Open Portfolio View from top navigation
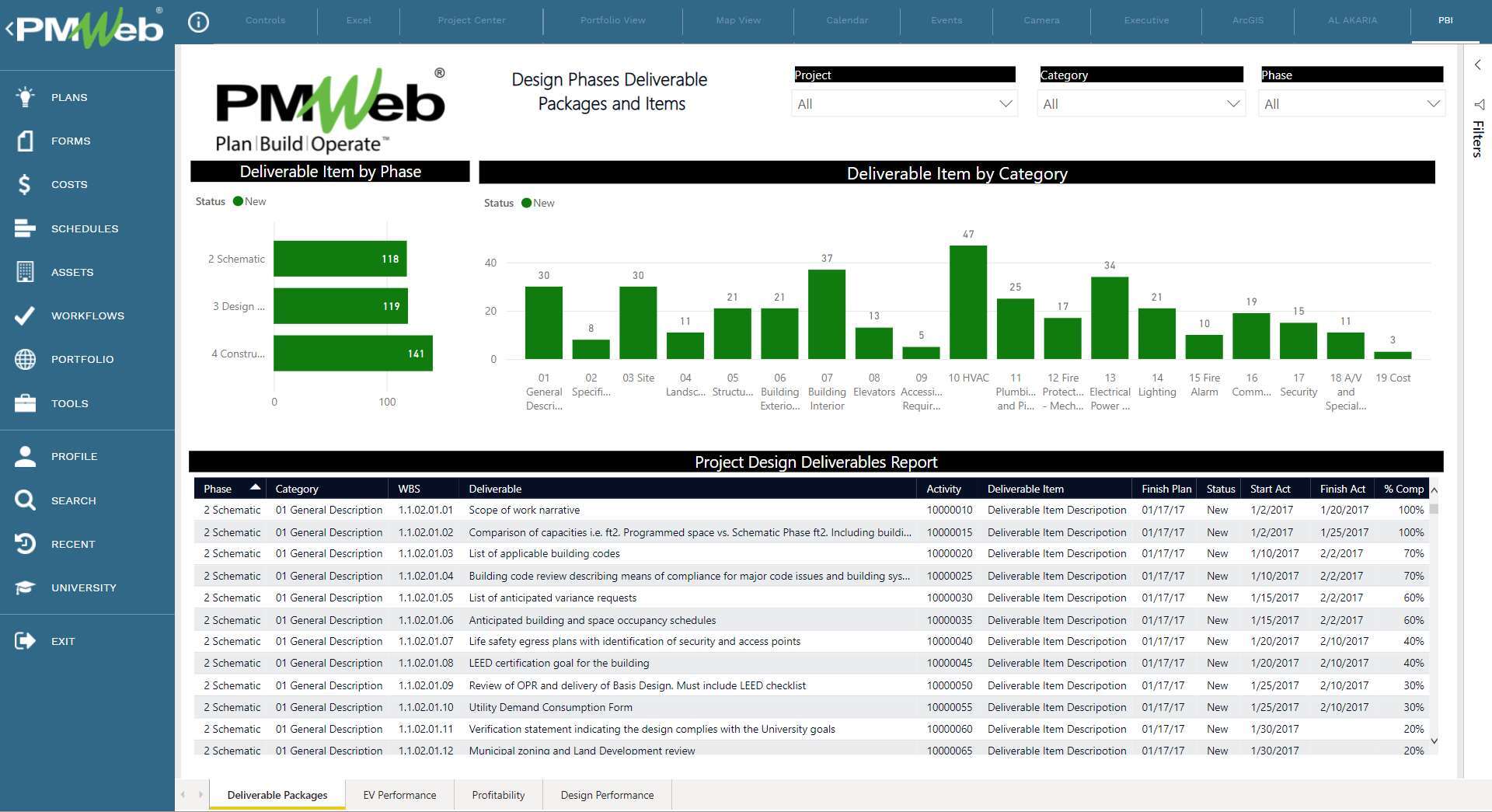1492x812 pixels. click(612, 20)
